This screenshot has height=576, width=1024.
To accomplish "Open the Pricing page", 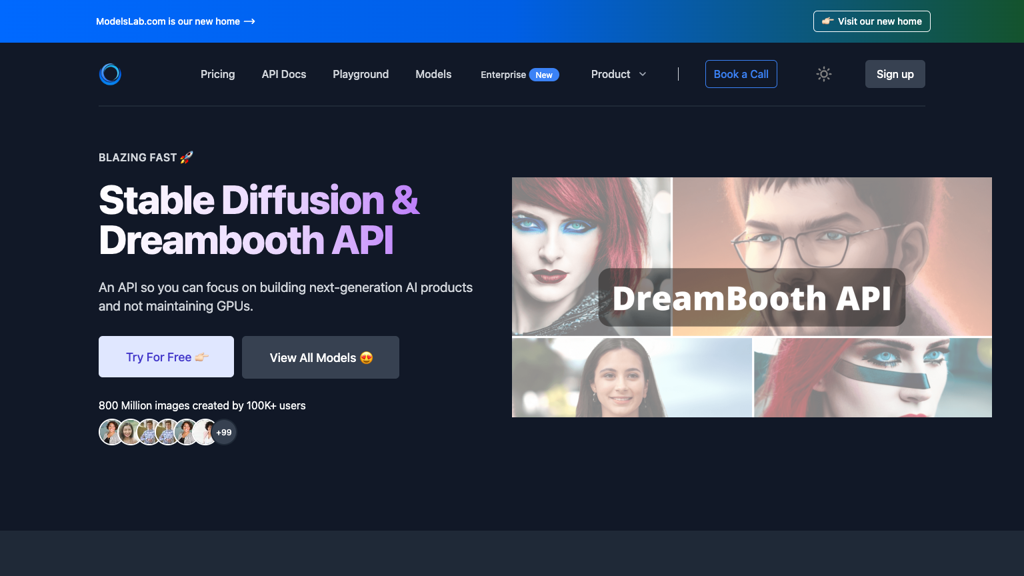I will point(217,74).
